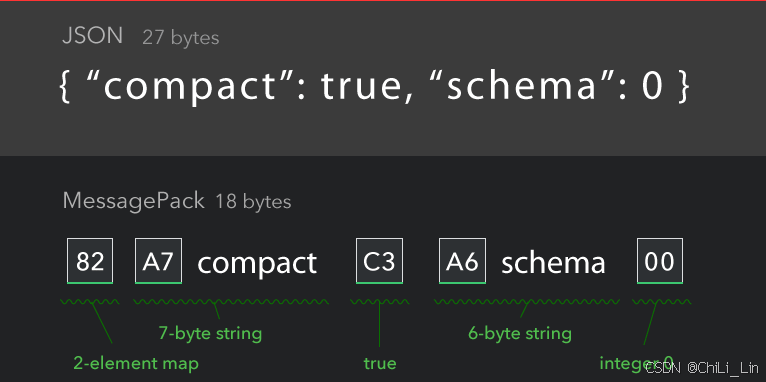Click the "compact" key in JSON text

(x=192, y=86)
